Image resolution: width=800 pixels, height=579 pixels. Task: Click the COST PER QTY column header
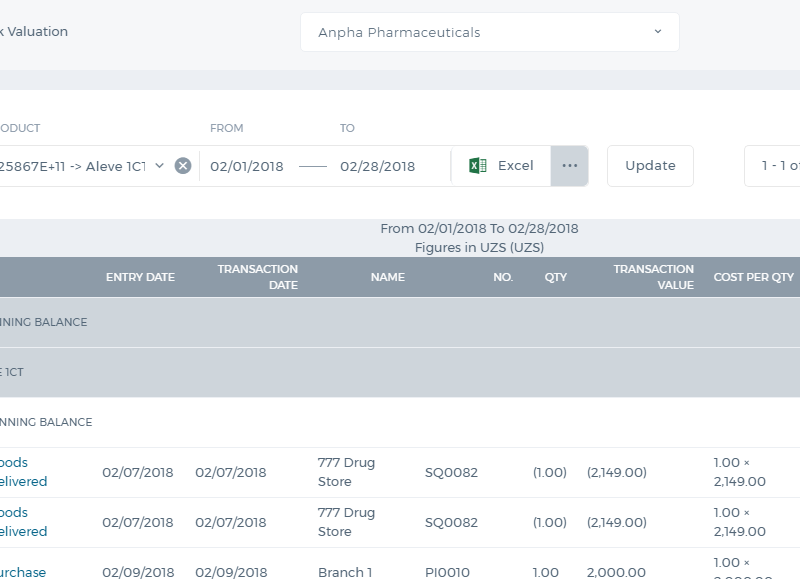754,277
